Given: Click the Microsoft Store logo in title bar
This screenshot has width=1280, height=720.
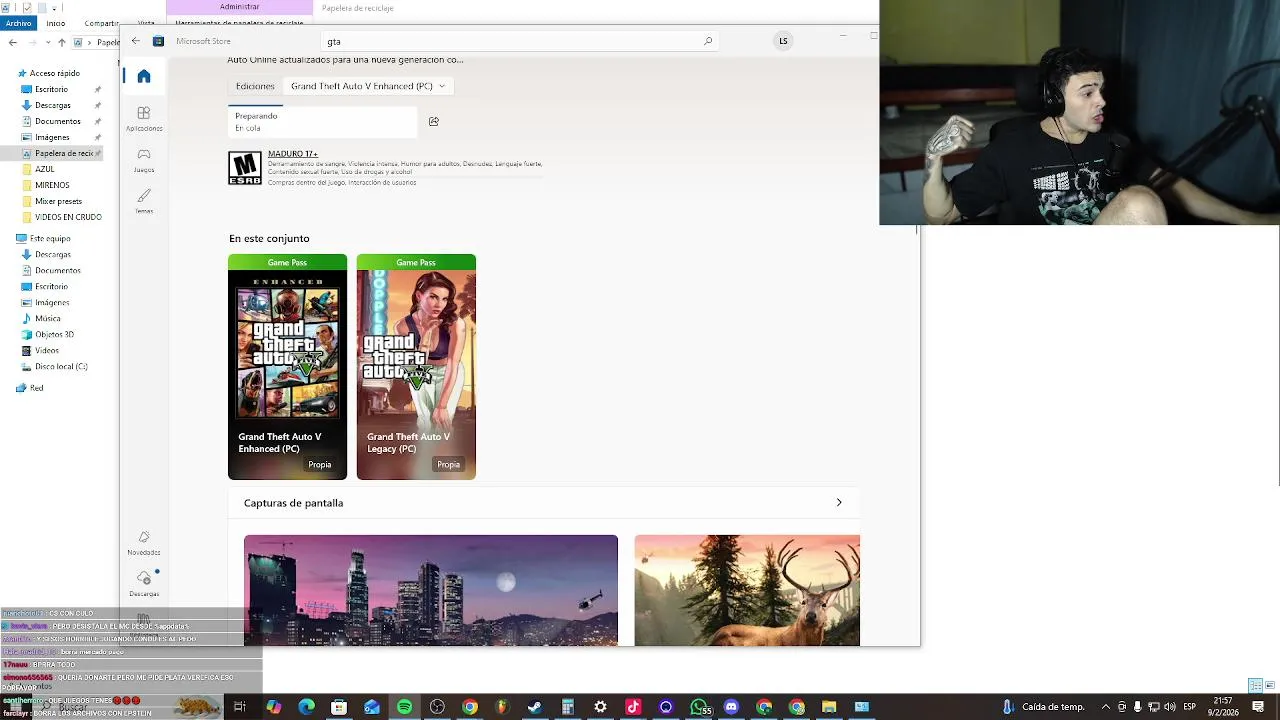Looking at the screenshot, I should (158, 41).
